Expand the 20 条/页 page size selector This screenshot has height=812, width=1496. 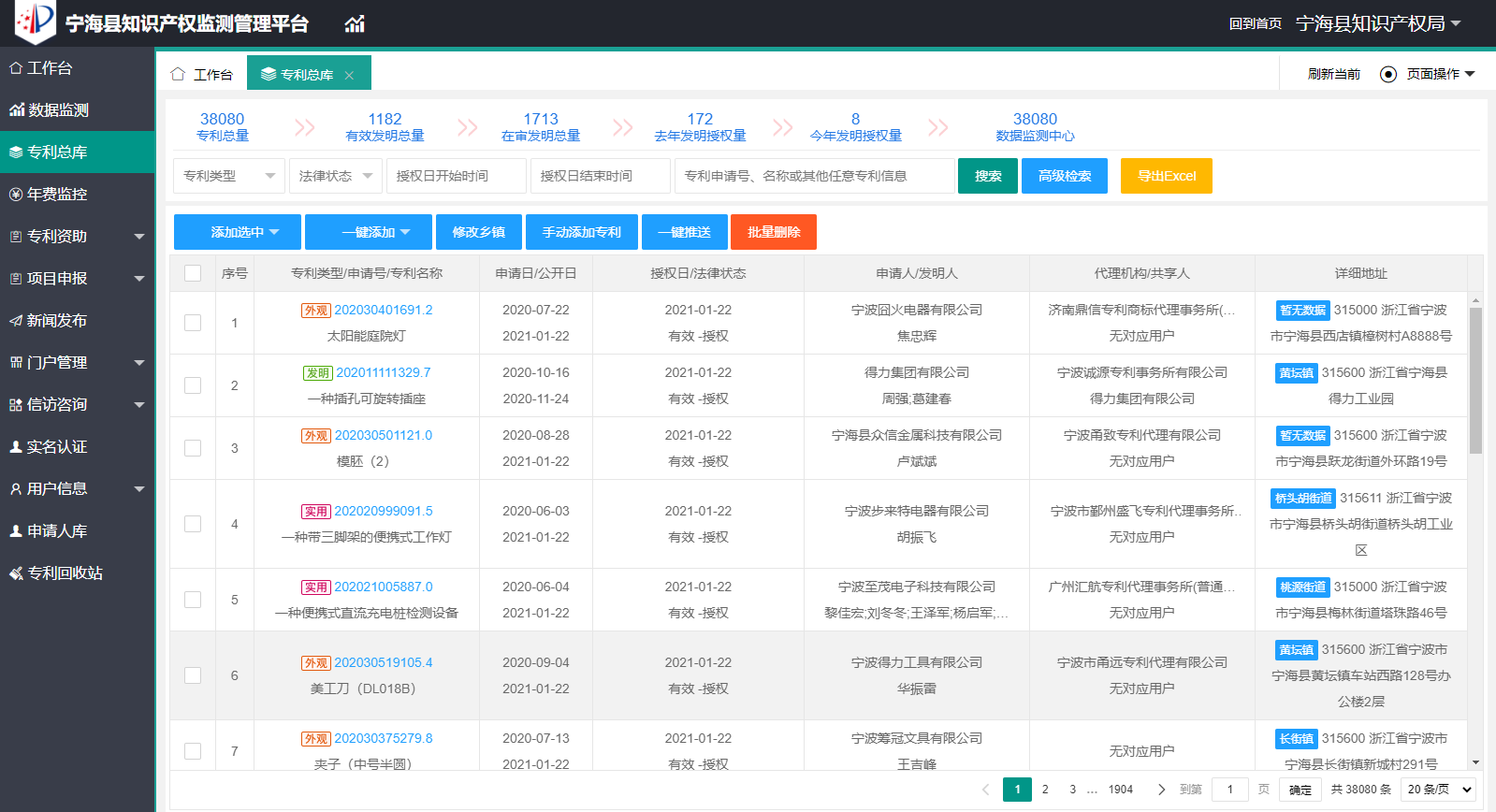click(1440, 790)
